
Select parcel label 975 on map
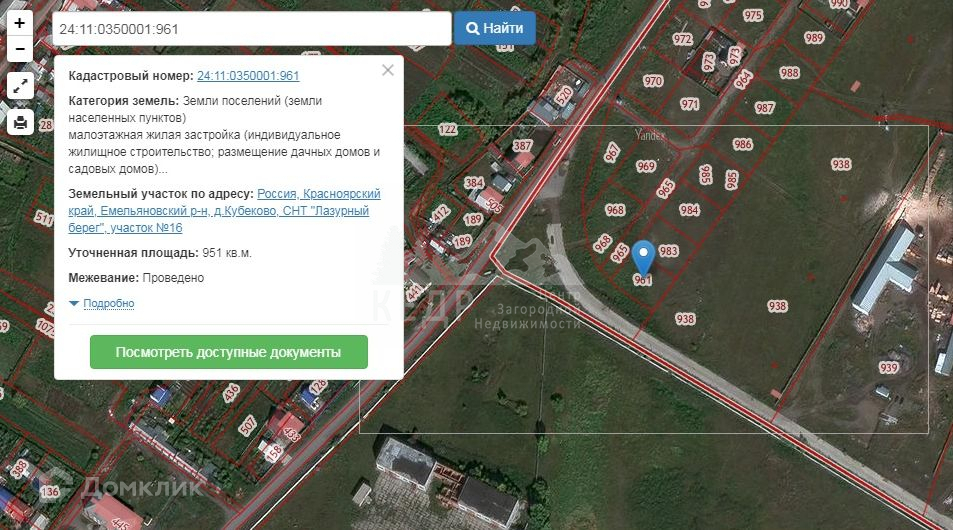tap(752, 16)
